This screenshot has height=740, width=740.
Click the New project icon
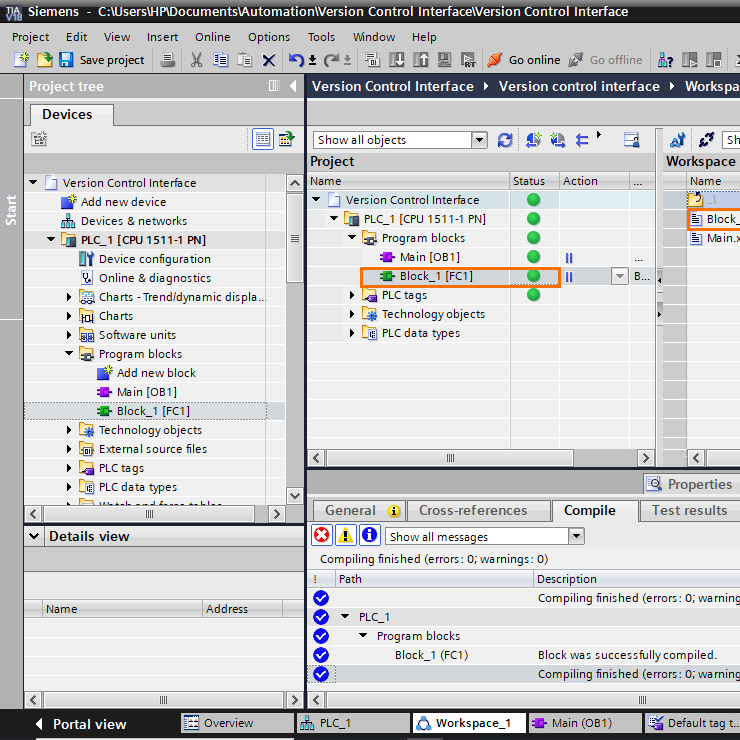click(21, 59)
